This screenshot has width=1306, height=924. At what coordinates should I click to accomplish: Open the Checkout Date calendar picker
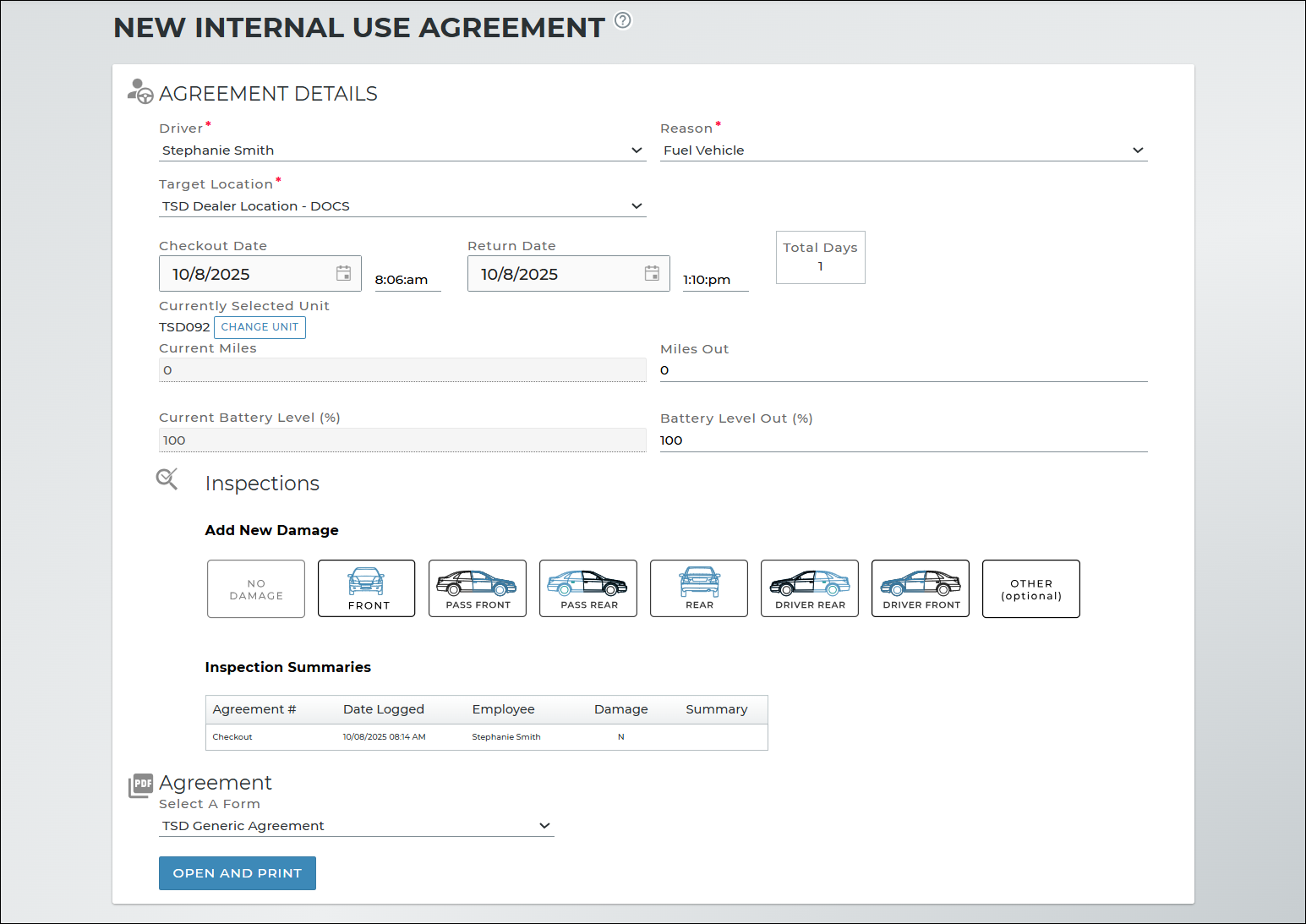click(x=343, y=273)
